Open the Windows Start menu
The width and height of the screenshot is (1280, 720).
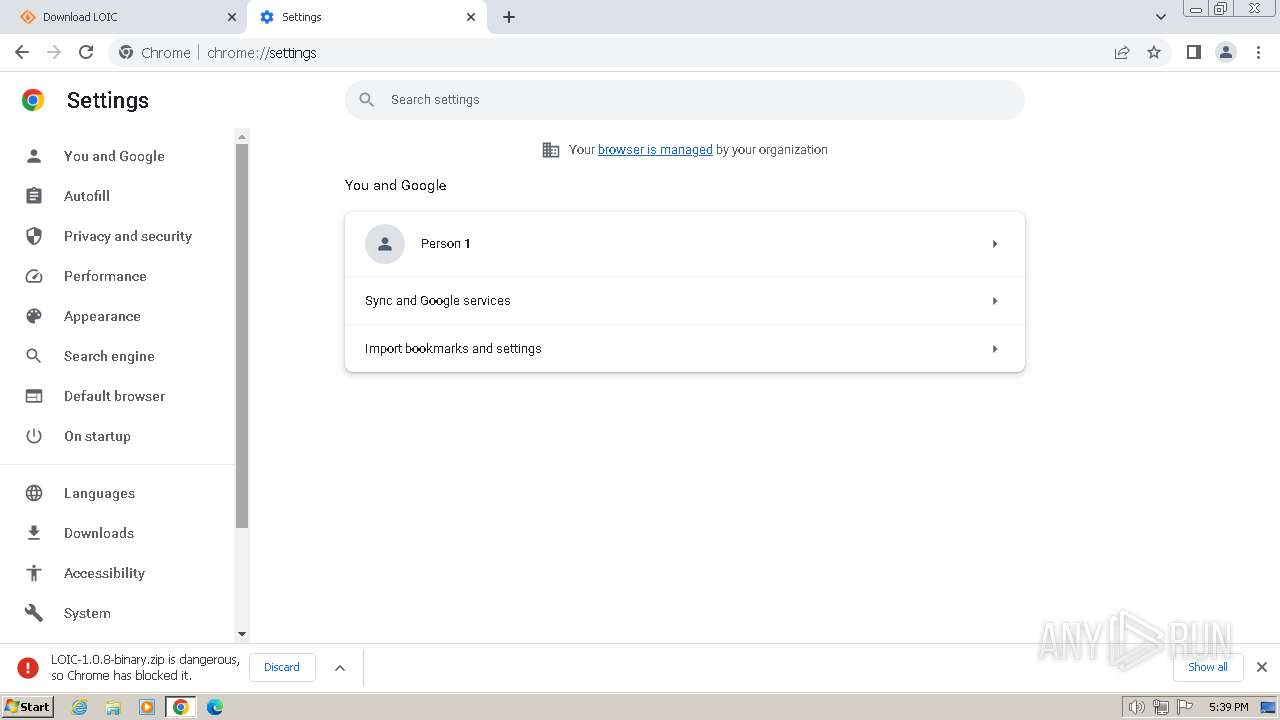point(27,707)
